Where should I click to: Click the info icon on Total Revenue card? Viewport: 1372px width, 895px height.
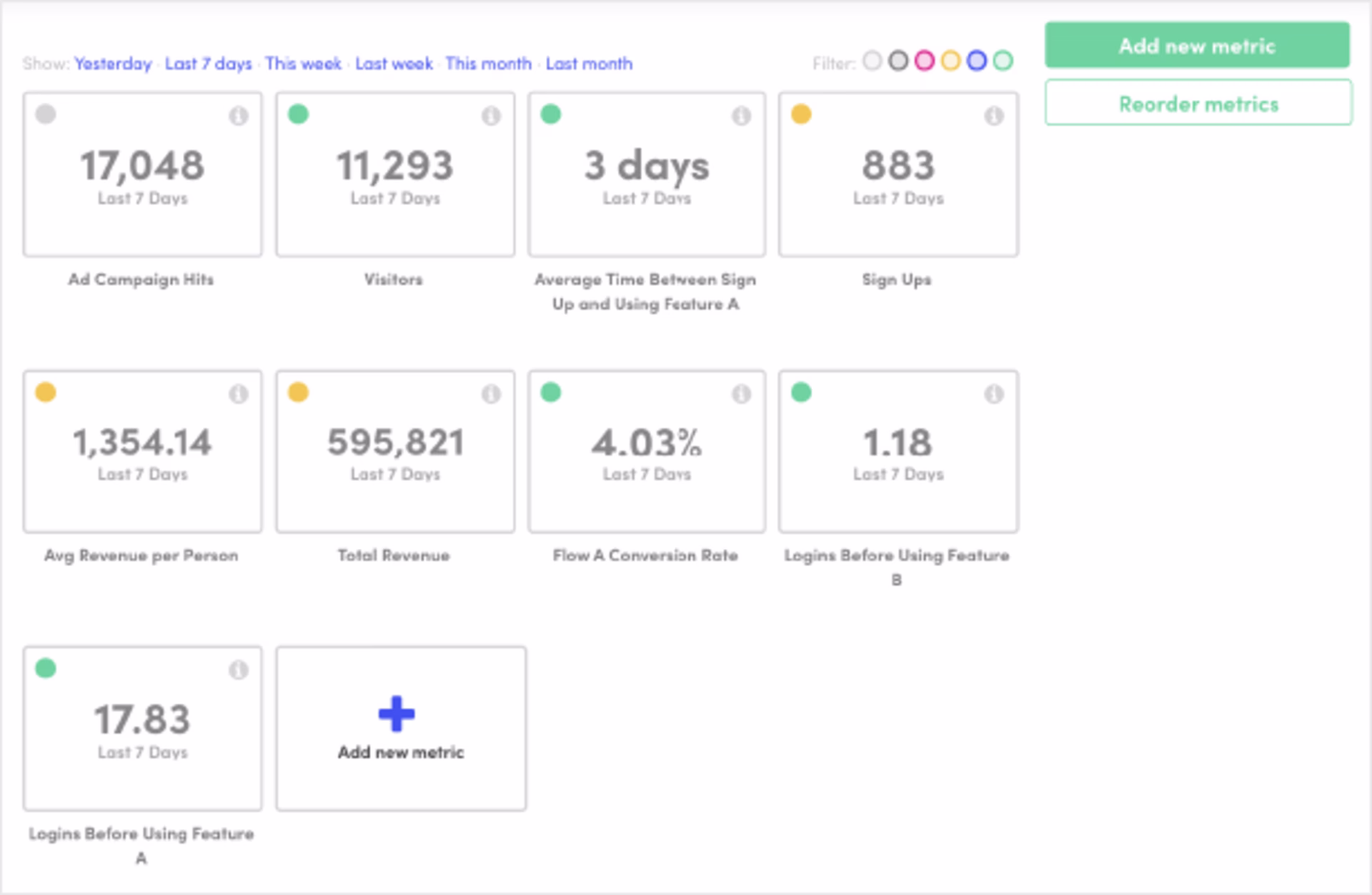pos(490,394)
